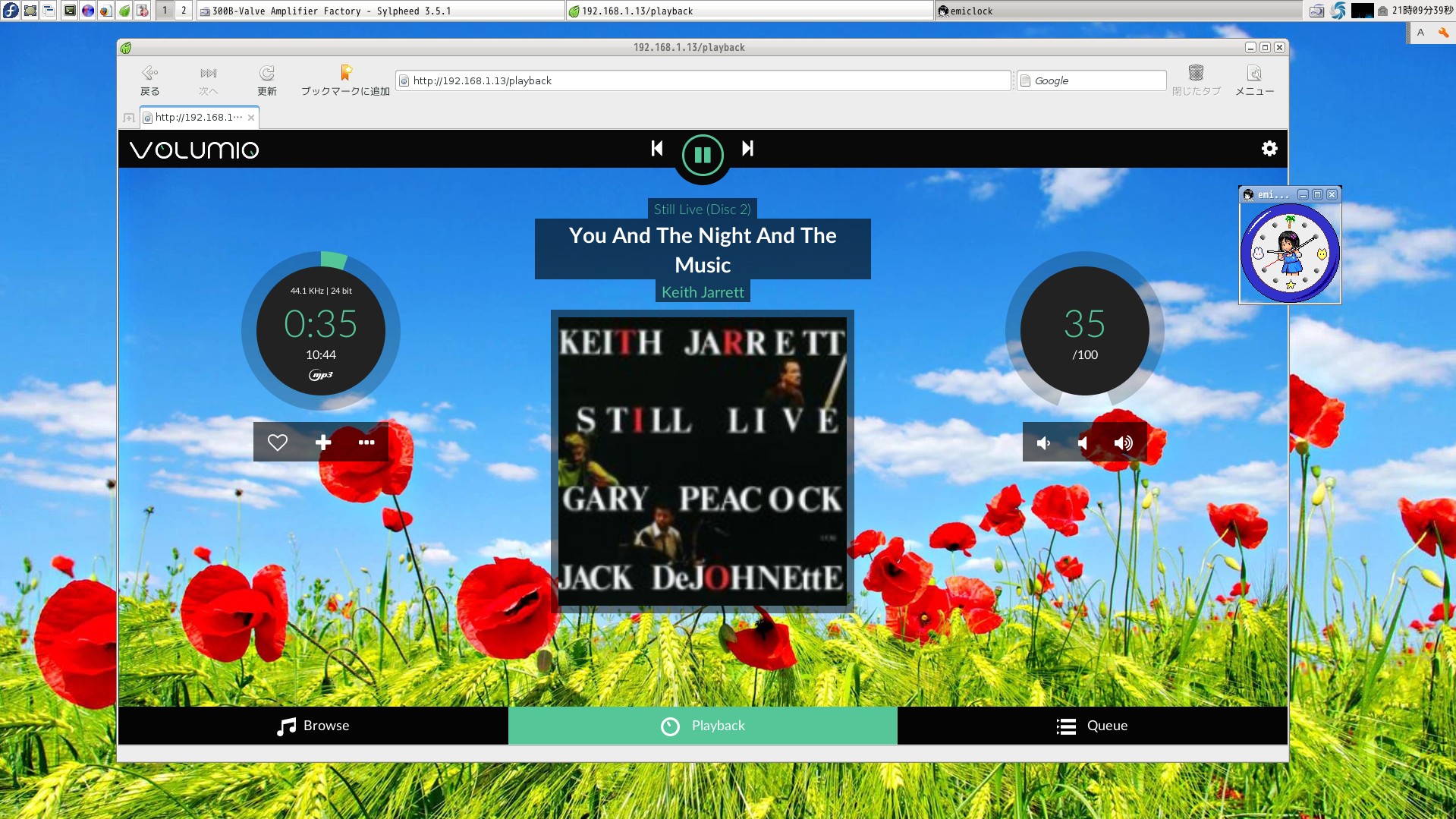The height and width of the screenshot is (819, 1456).
Task: Switch to the Queue tab
Action: (x=1092, y=726)
